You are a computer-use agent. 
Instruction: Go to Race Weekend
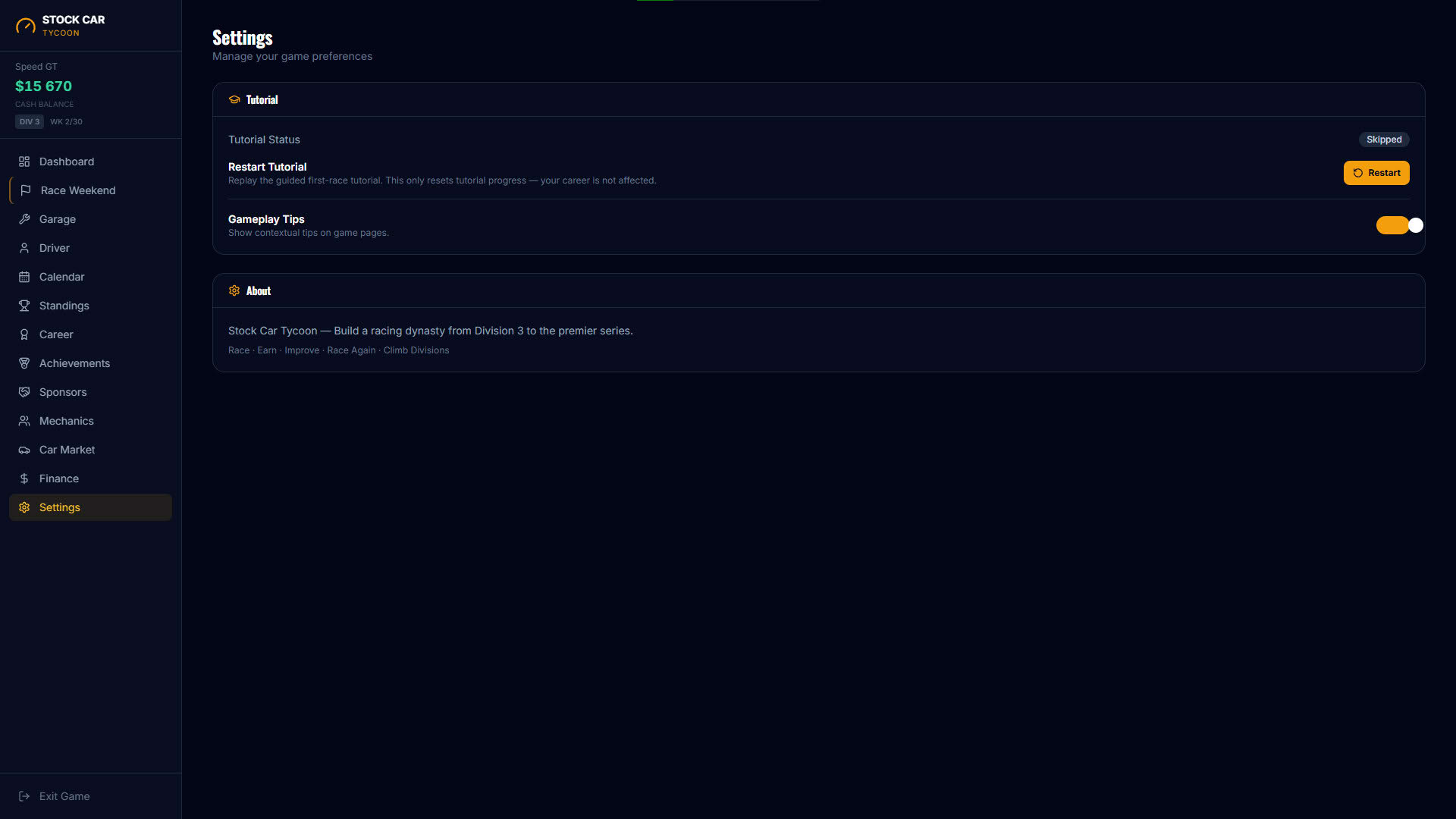[x=90, y=190]
